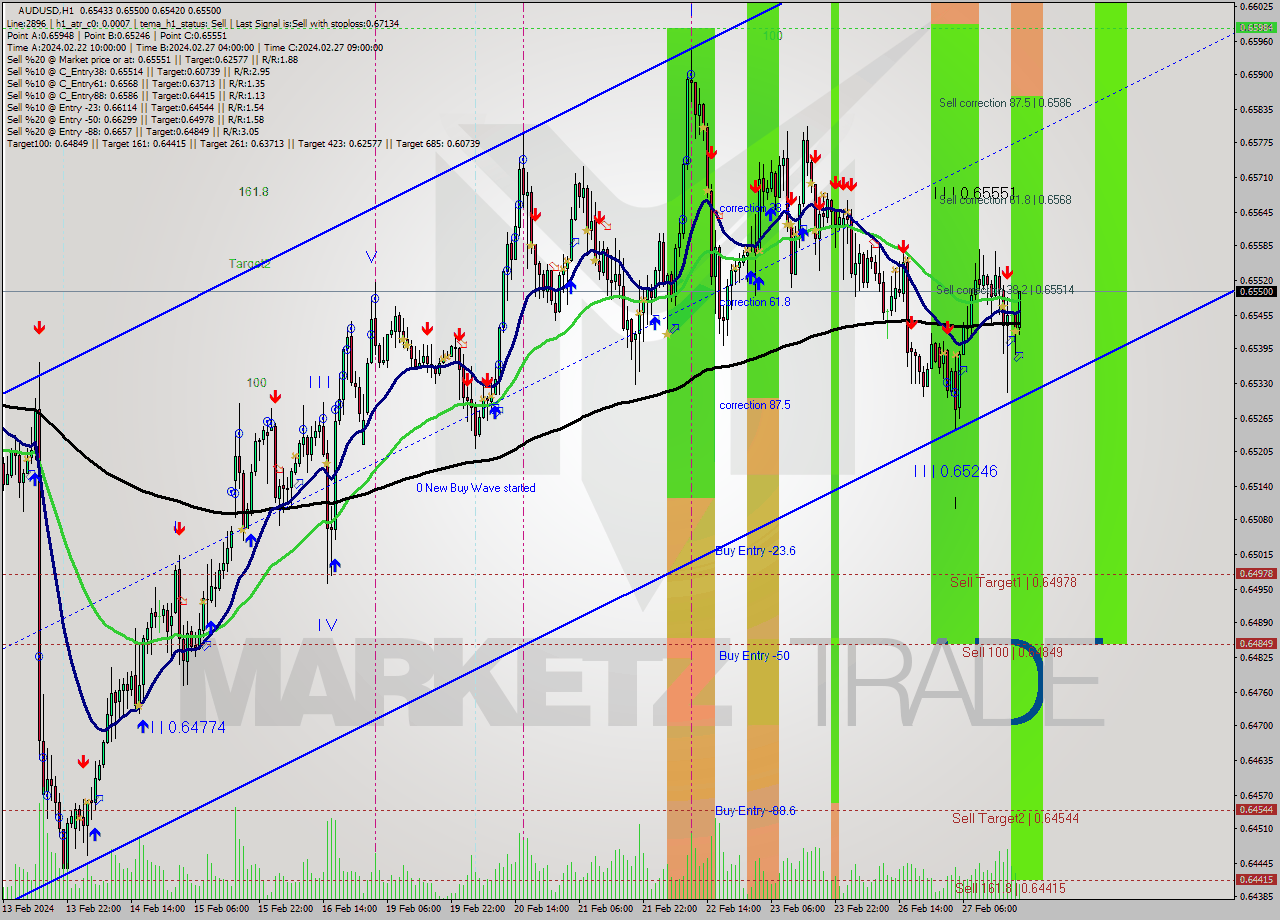Click the gray 'Target2' label
Image resolution: width=1280 pixels, height=920 pixels.
pyautogui.click(x=249, y=264)
